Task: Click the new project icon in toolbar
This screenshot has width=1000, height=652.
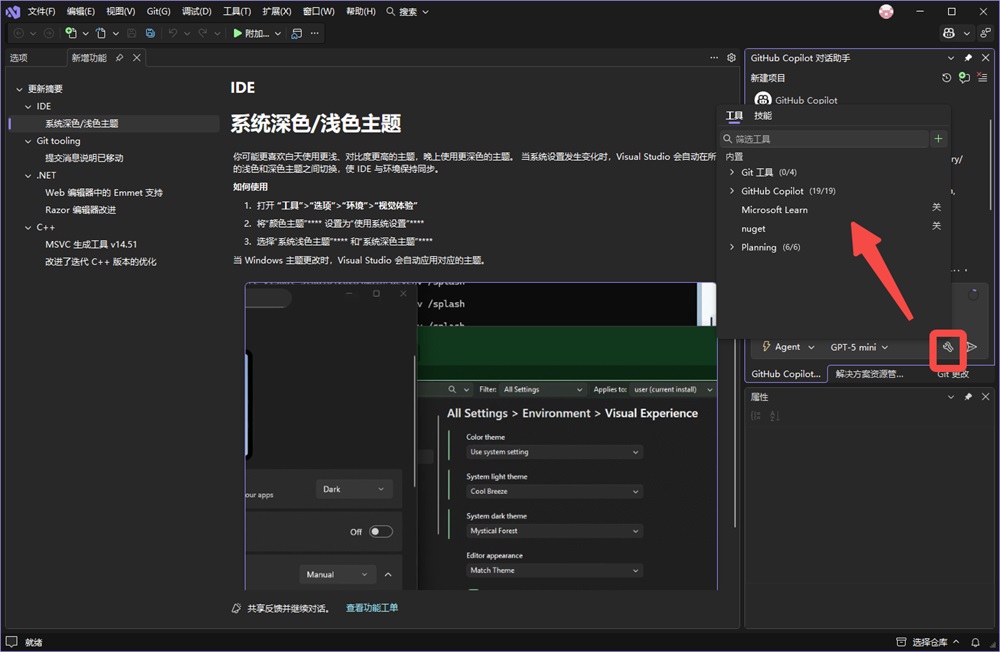Action: pos(71,33)
